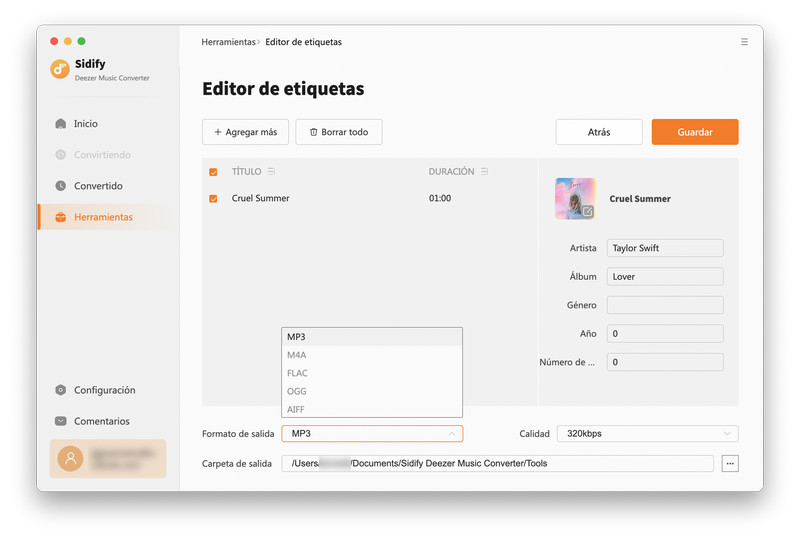This screenshot has width=800, height=540.
Task: Click the Inicio home icon
Action: (61, 124)
